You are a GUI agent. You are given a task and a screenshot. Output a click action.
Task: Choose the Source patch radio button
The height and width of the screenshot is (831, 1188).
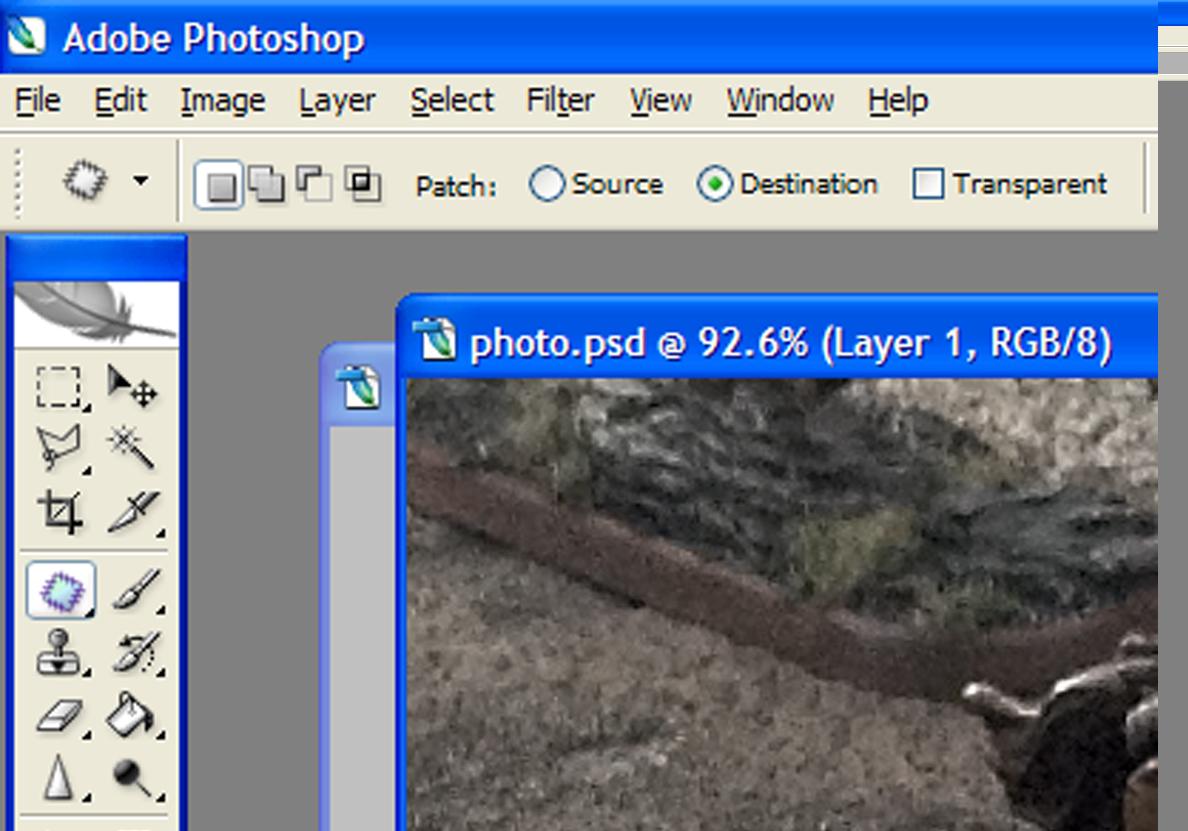(x=546, y=184)
